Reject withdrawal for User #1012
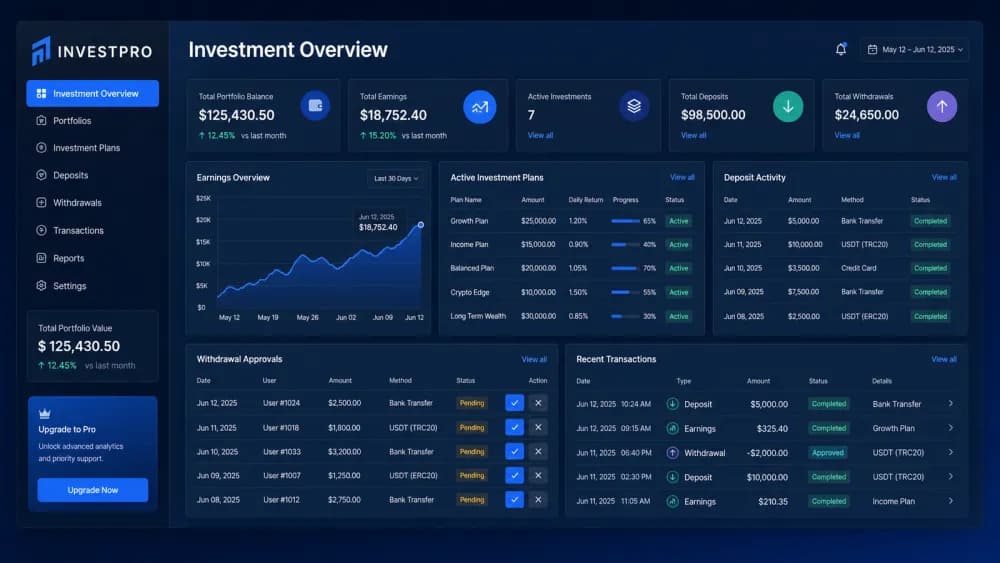Image resolution: width=1000 pixels, height=563 pixels. click(538, 500)
